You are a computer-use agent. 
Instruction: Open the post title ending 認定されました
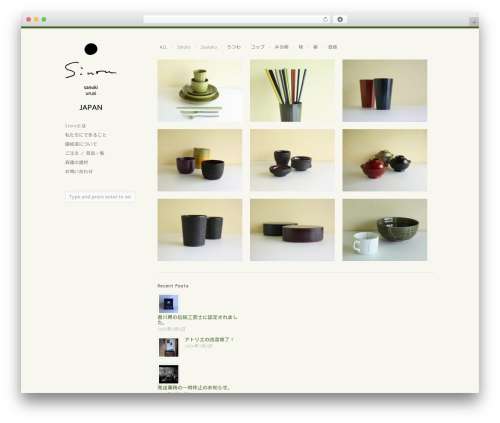point(197,320)
